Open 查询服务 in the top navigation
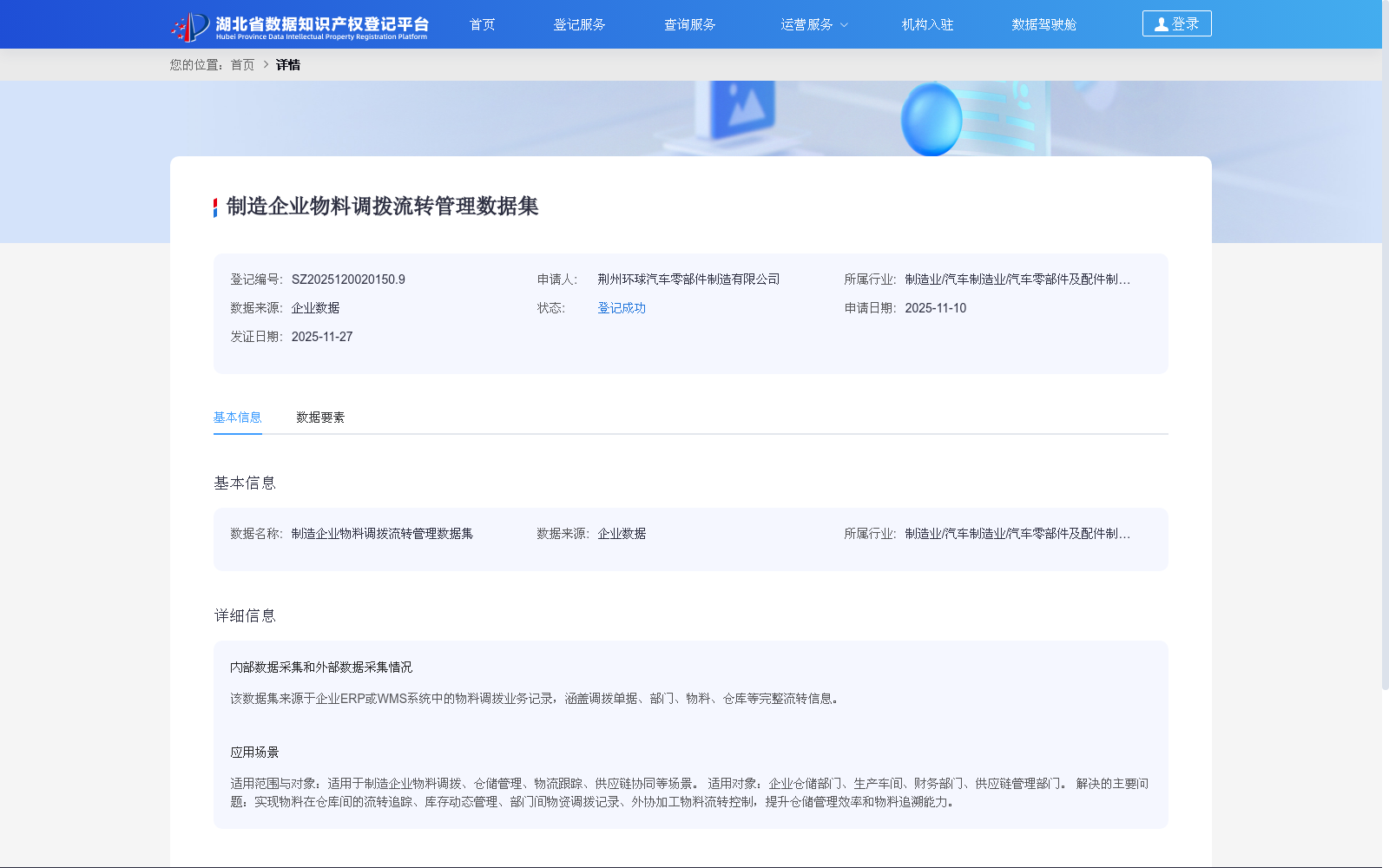This screenshot has height=868, width=1389. coord(689,24)
